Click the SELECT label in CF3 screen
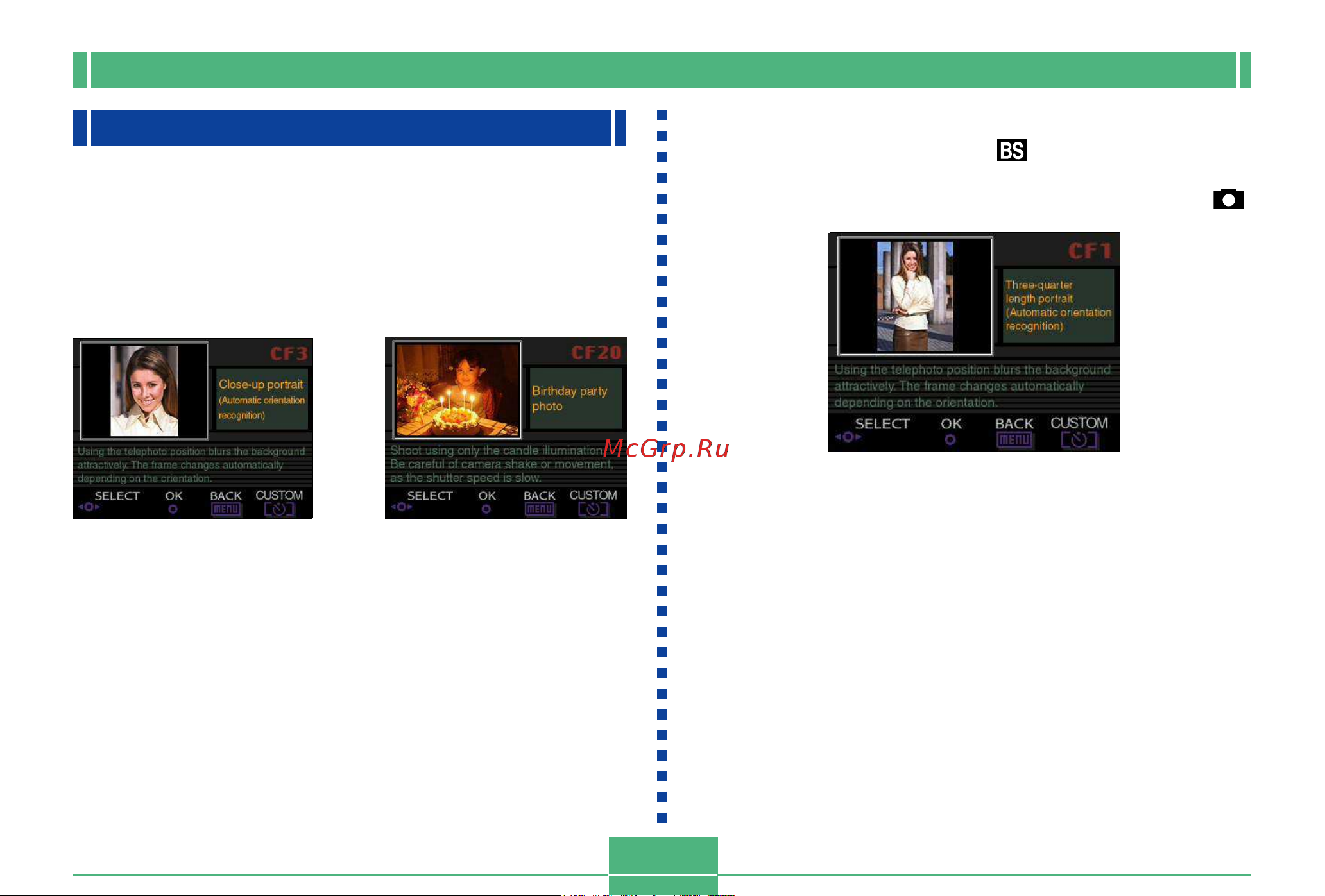The image size is (1325, 896). tap(117, 496)
